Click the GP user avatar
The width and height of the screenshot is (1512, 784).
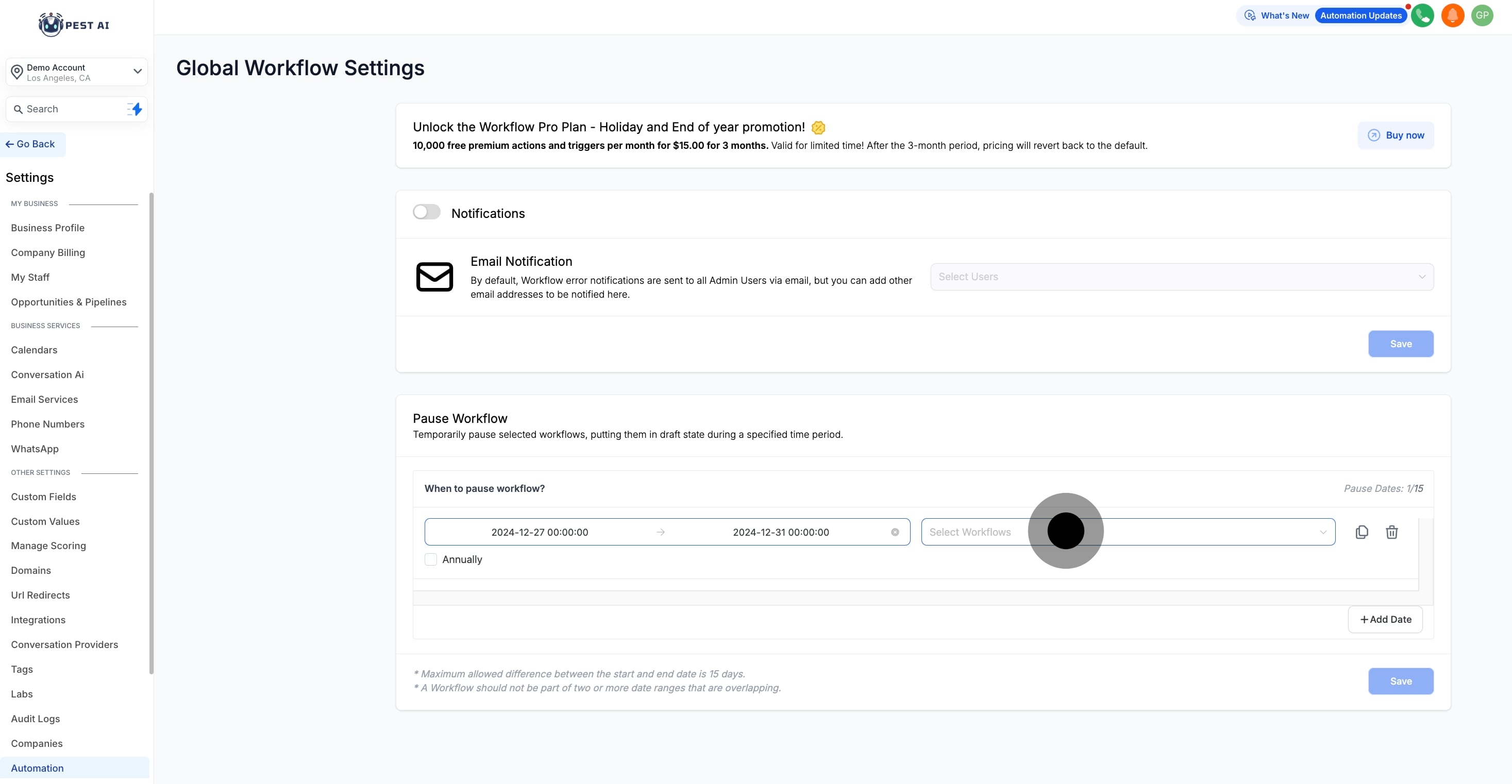coord(1482,16)
